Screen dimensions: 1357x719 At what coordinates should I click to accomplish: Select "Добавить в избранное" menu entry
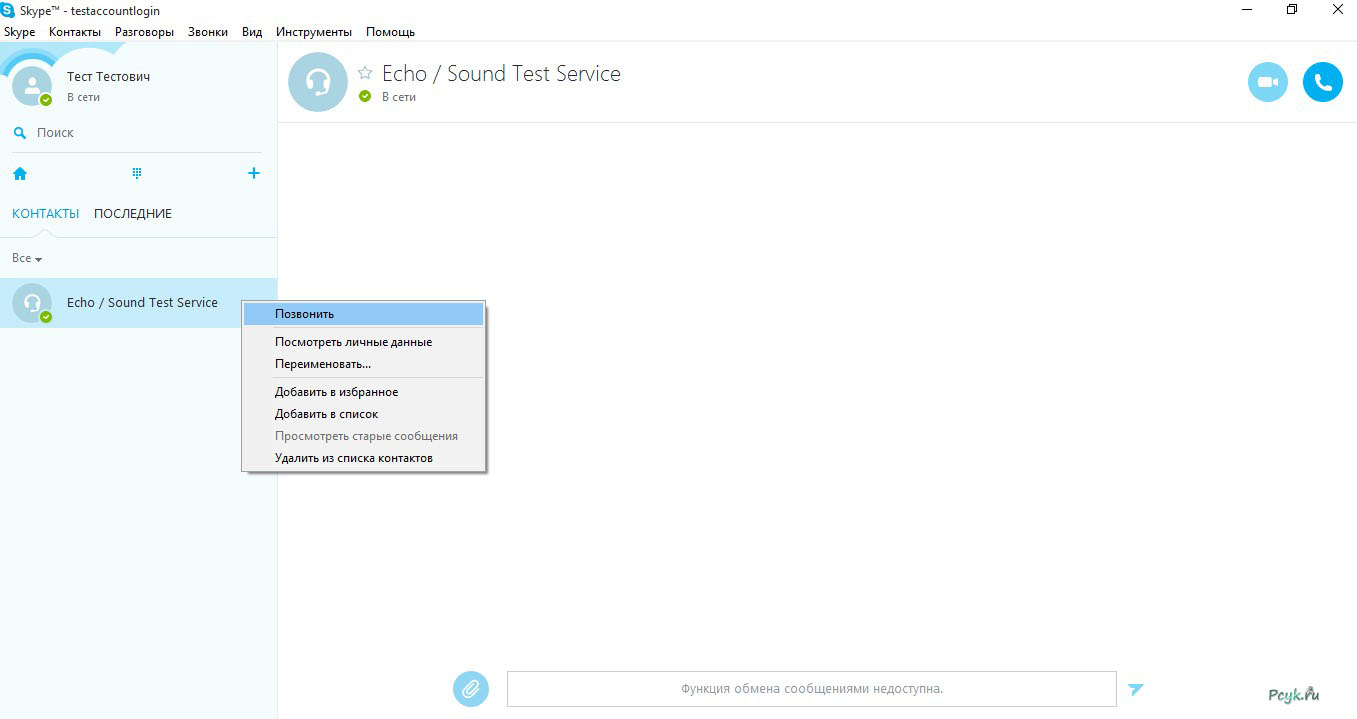[x=336, y=392]
